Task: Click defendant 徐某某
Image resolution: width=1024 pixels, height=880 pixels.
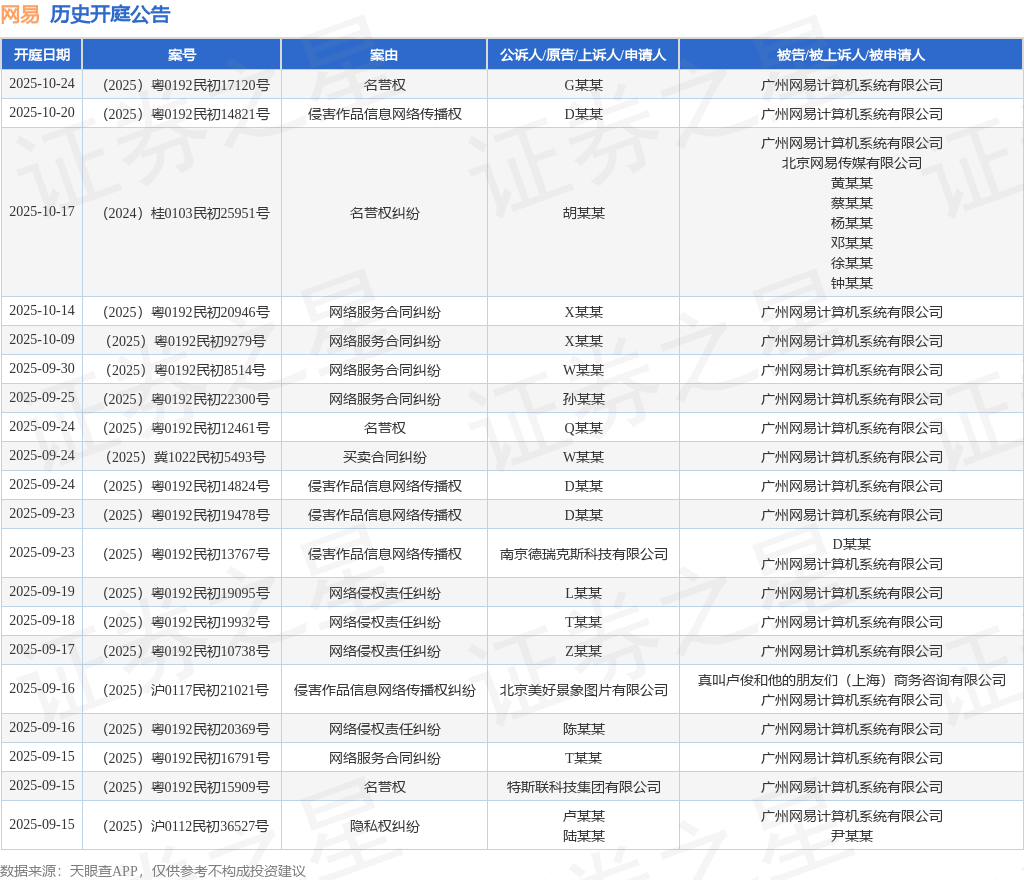Action: click(x=852, y=263)
